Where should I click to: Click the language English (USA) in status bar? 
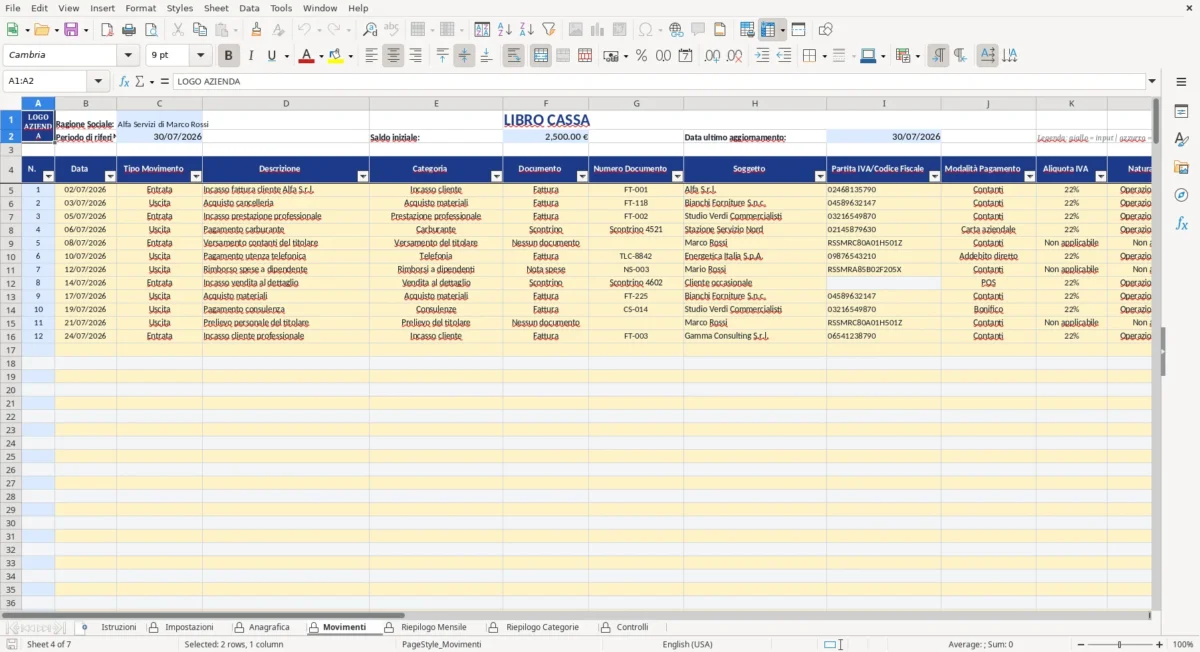point(688,644)
